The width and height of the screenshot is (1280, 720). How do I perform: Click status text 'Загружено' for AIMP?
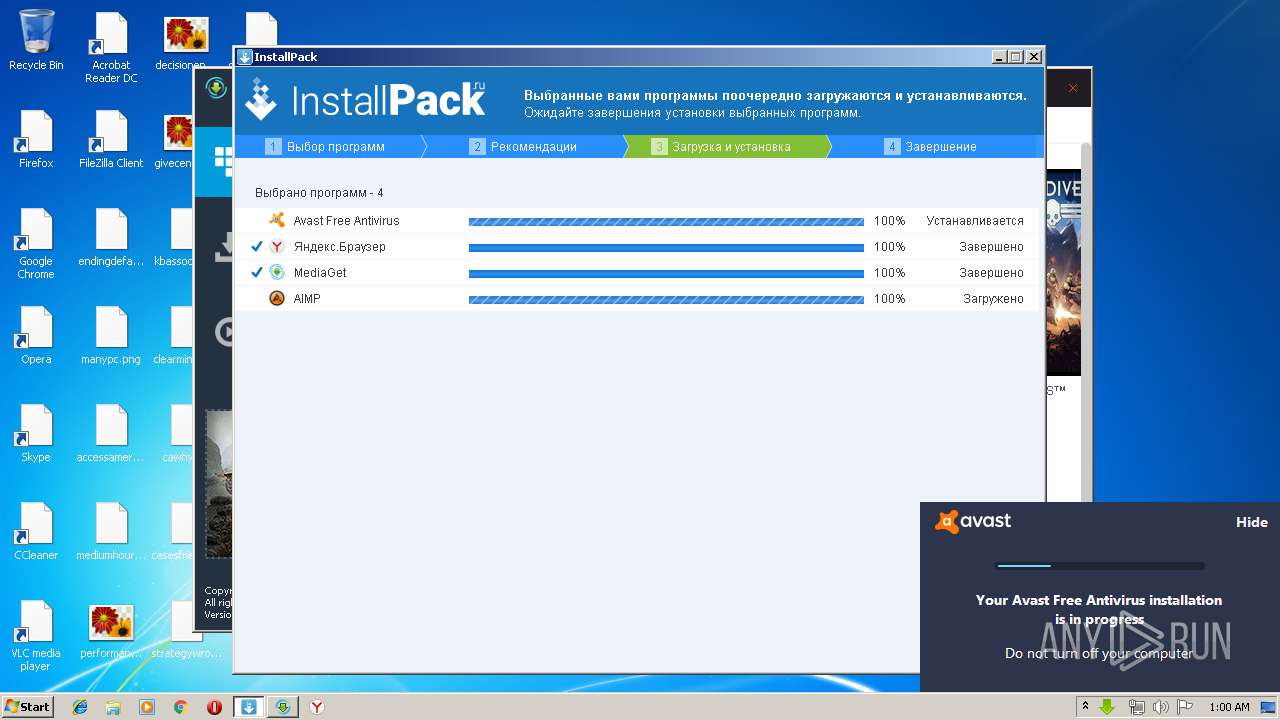pos(993,299)
